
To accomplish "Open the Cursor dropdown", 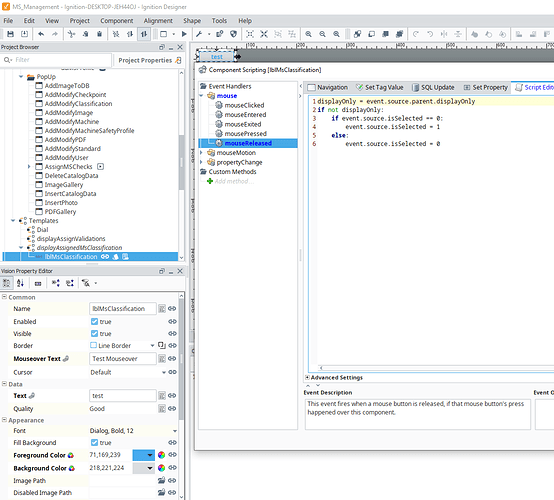I will [164, 372].
